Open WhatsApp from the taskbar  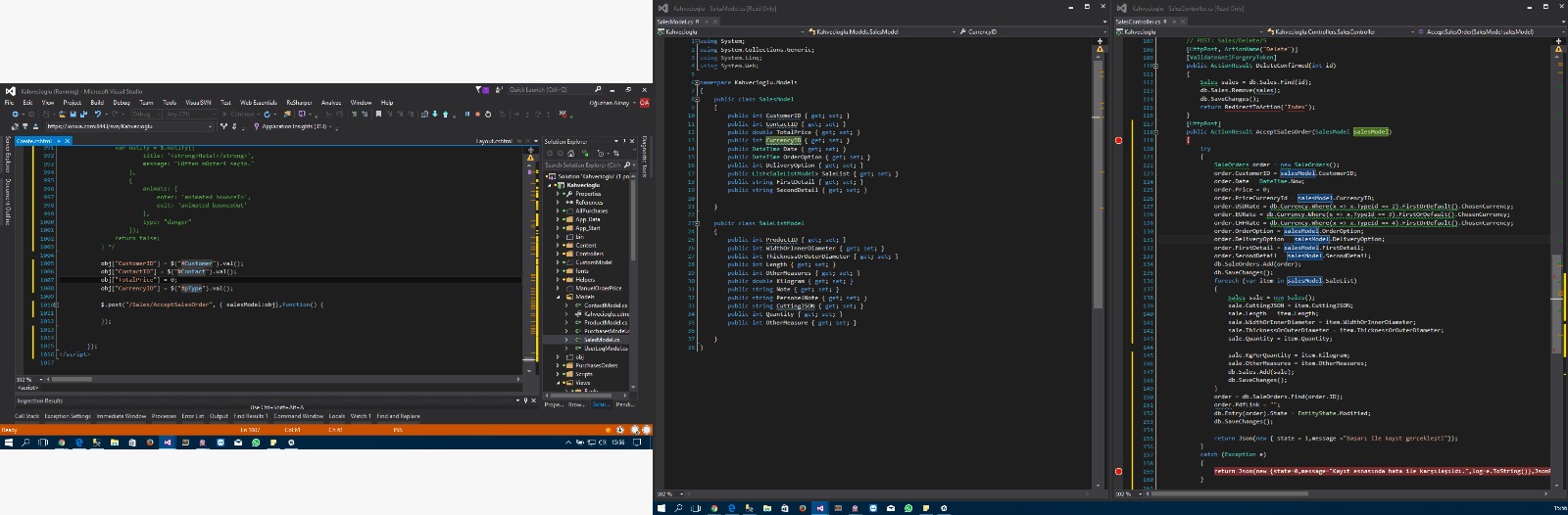point(256,443)
